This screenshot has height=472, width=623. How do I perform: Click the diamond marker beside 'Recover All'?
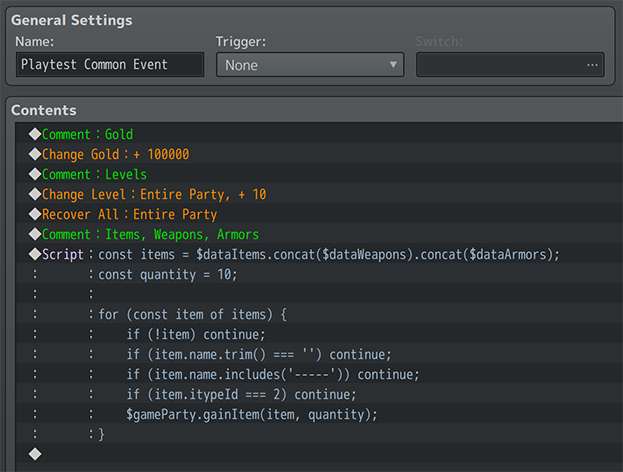point(35,214)
